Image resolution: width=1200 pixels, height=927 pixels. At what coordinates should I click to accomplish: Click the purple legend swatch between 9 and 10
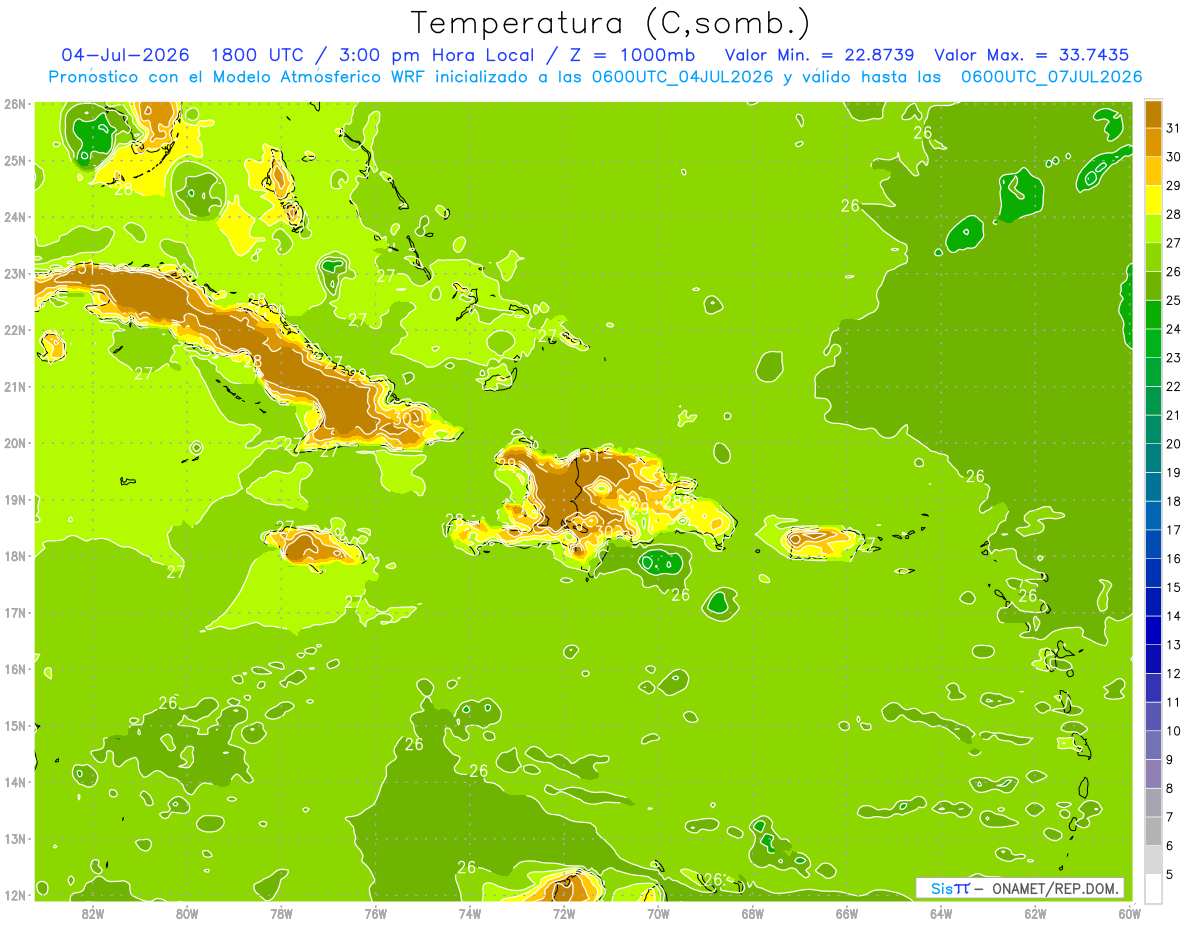click(1153, 745)
